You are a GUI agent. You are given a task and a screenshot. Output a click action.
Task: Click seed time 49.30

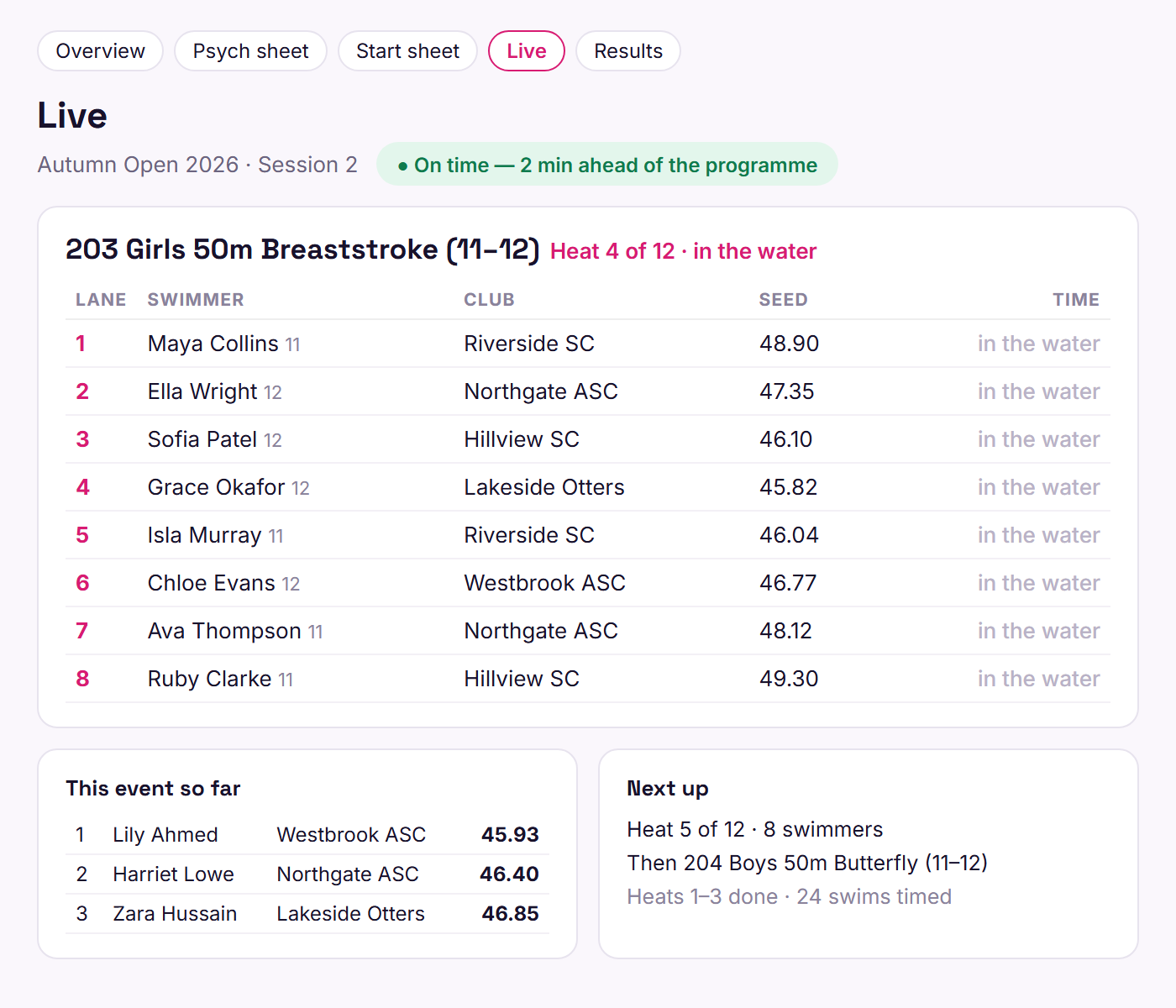(x=789, y=679)
